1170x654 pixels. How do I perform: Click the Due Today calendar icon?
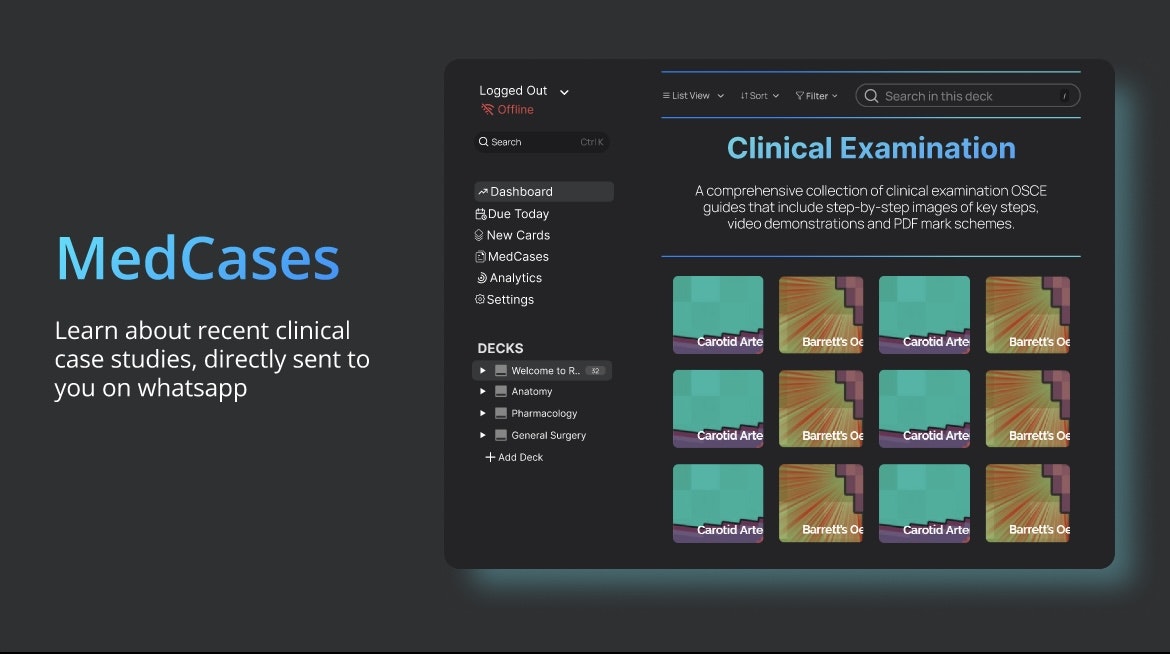(x=481, y=214)
